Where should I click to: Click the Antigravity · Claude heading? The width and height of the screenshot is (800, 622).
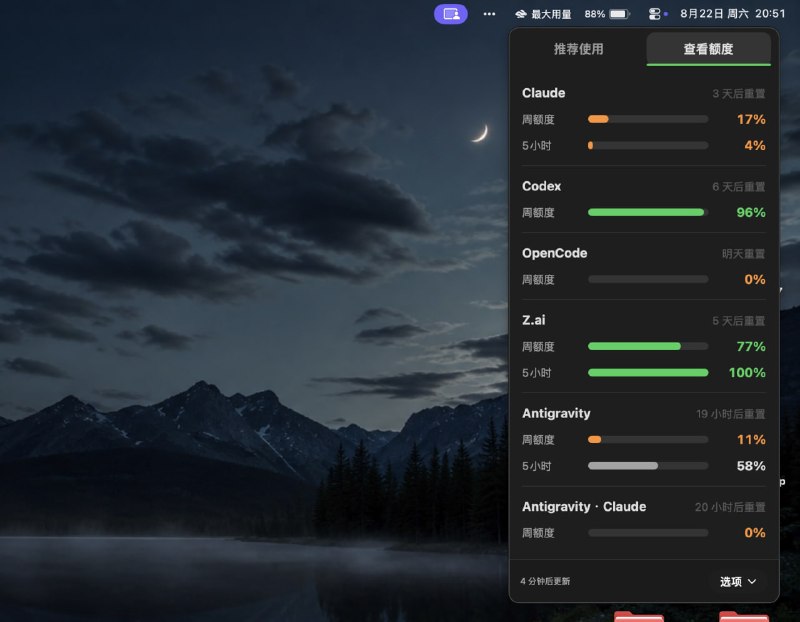[x=584, y=507]
